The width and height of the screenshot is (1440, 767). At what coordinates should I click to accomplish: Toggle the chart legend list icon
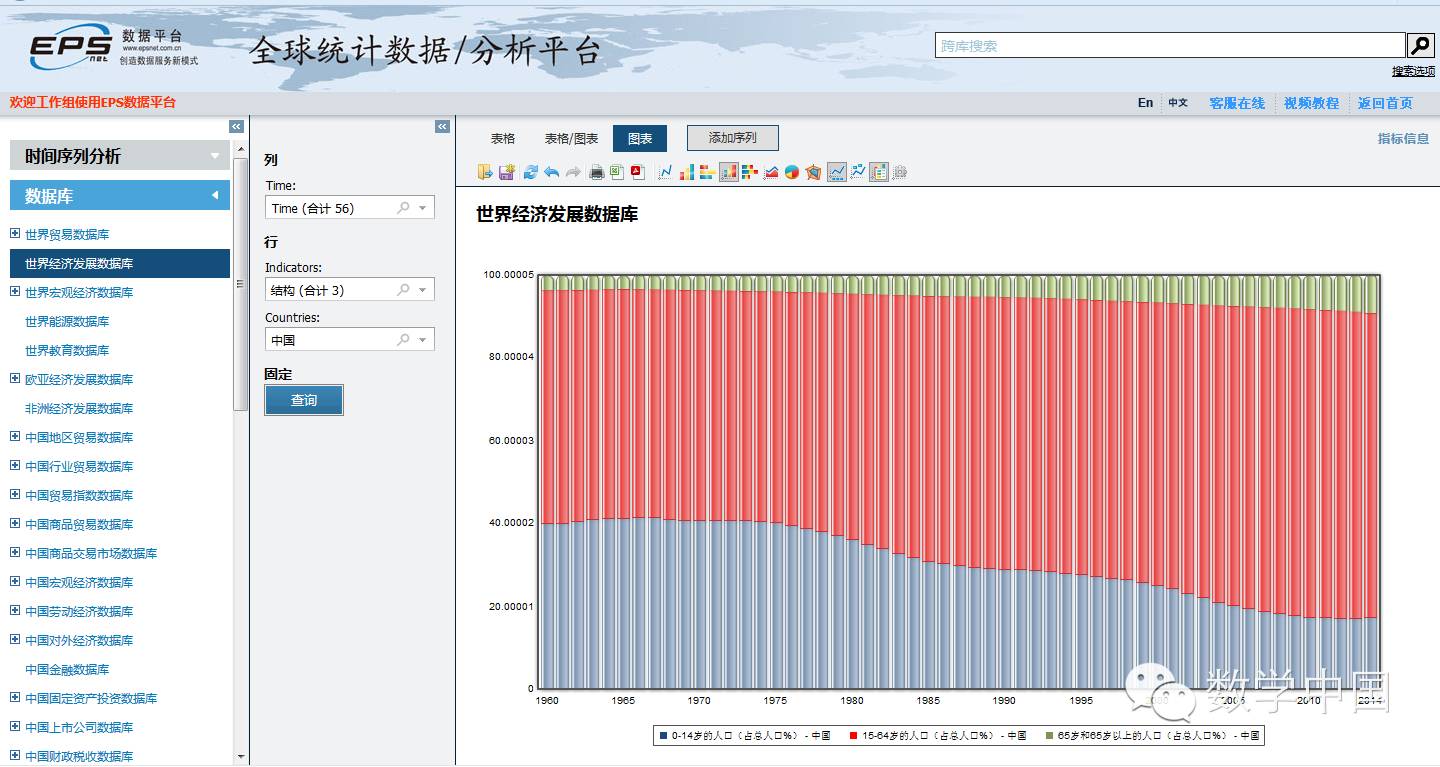click(x=879, y=172)
